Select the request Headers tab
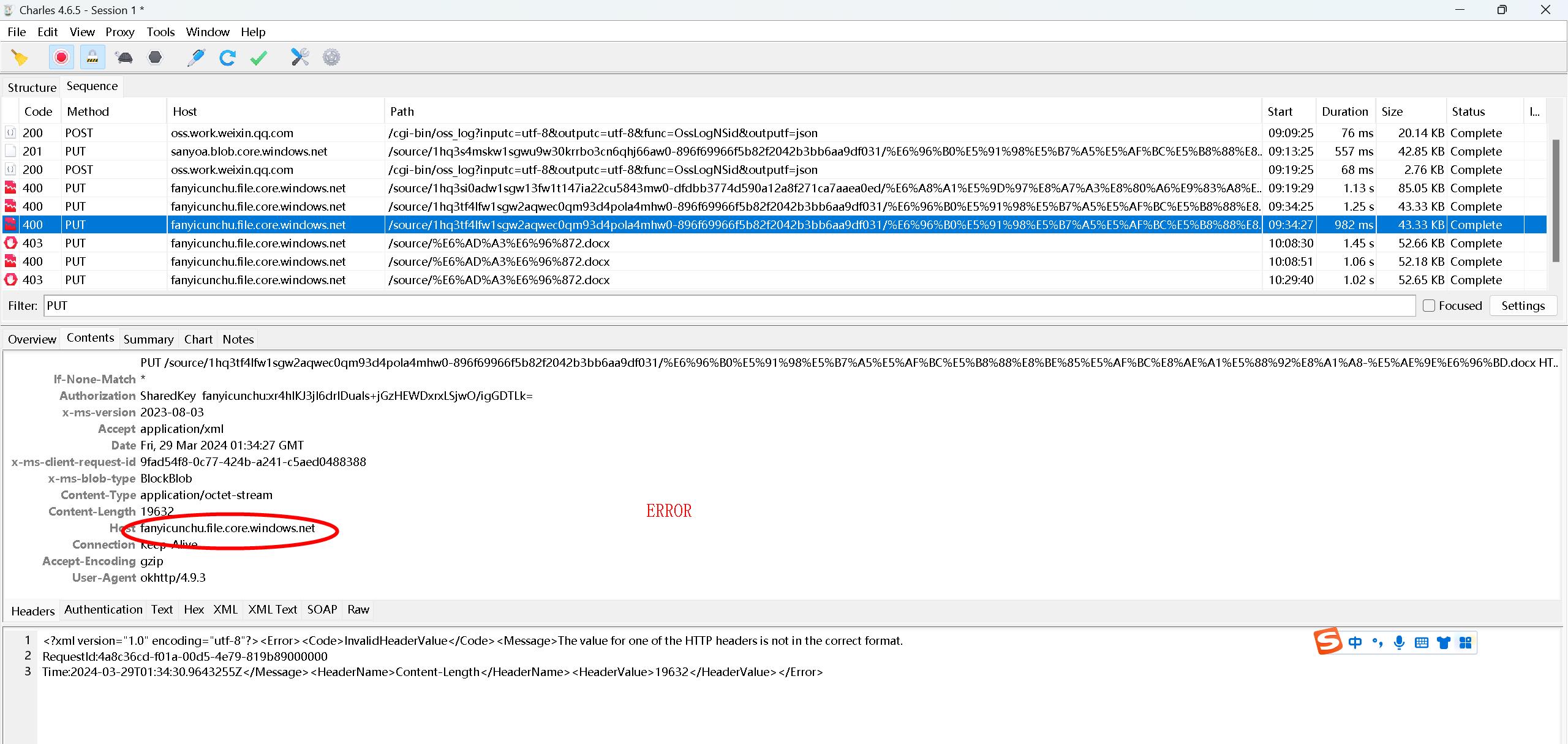Image resolution: width=1568 pixels, height=744 pixels. click(33, 611)
